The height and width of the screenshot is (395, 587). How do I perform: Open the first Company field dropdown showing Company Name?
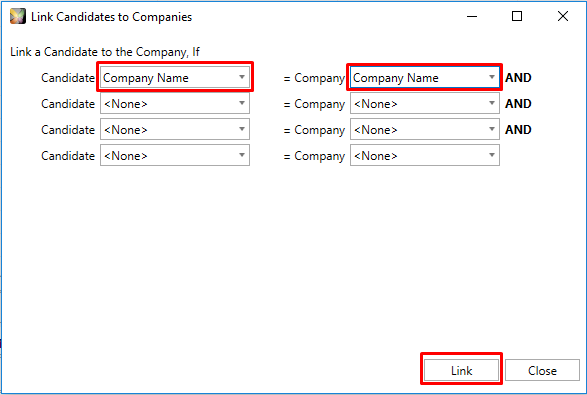[425, 78]
